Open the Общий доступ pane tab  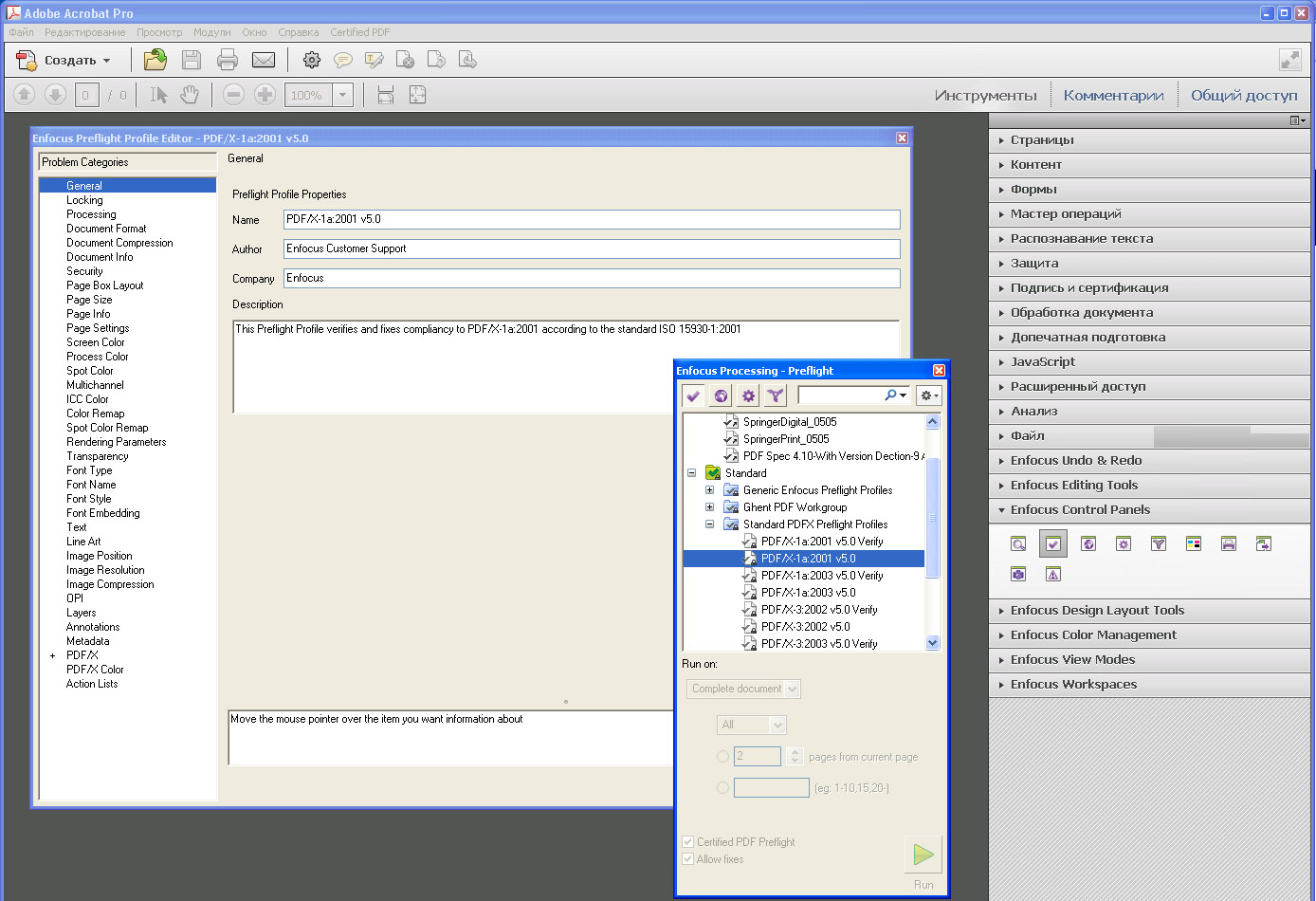tap(1244, 96)
